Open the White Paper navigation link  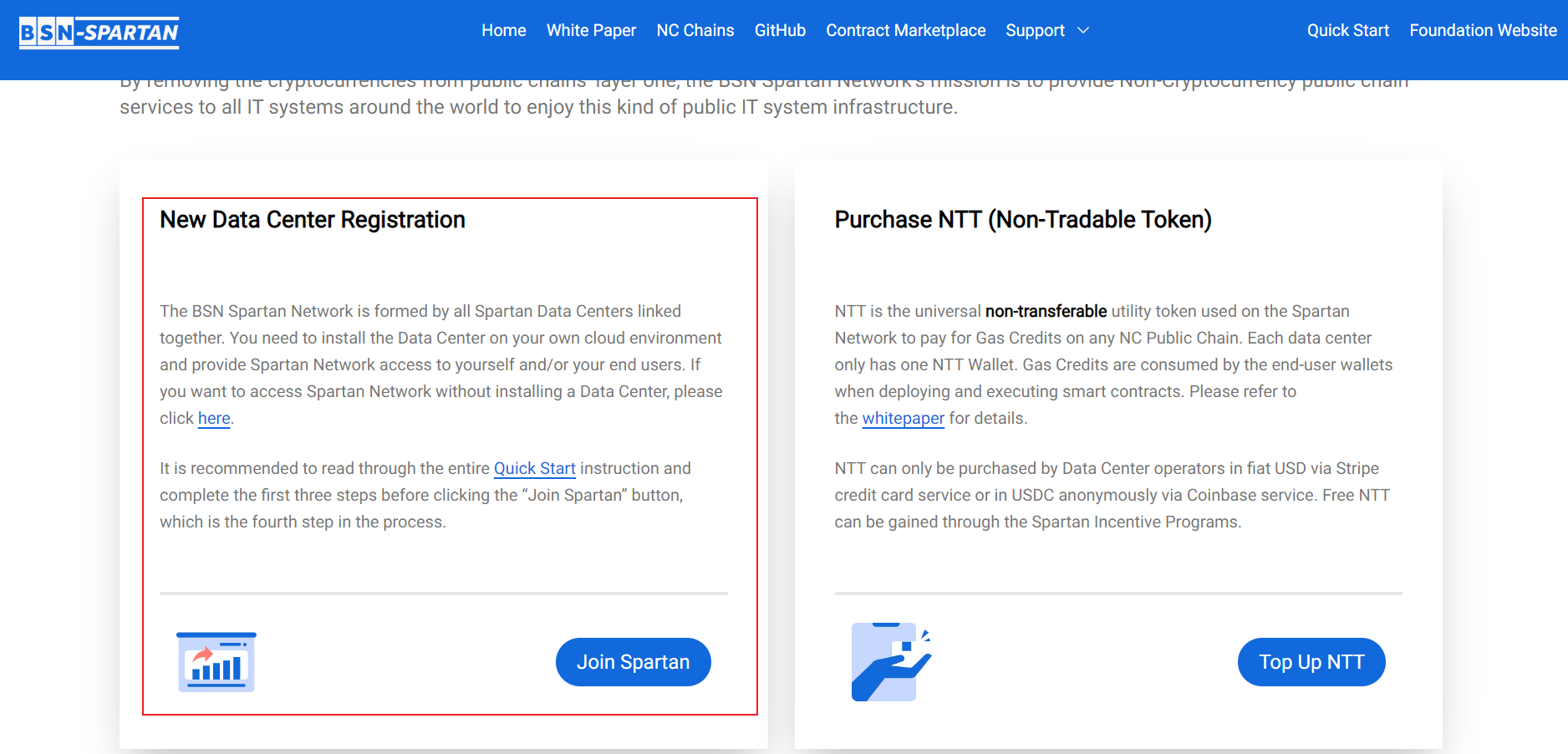(x=591, y=31)
